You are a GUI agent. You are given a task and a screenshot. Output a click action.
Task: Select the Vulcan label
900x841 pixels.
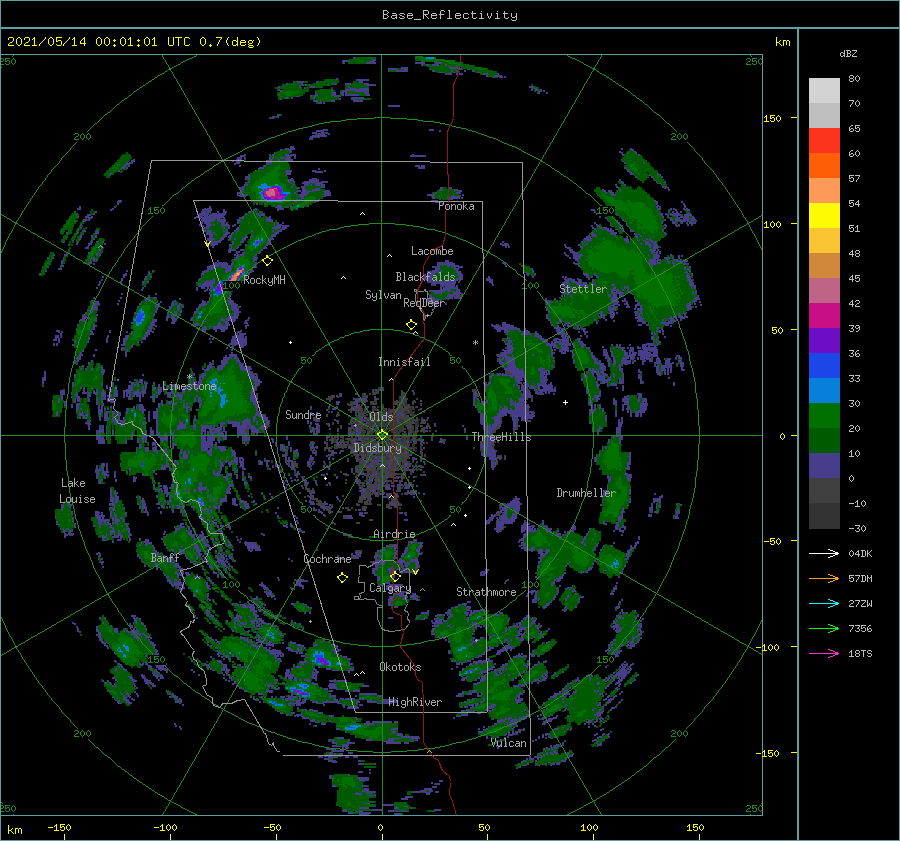[x=509, y=743]
